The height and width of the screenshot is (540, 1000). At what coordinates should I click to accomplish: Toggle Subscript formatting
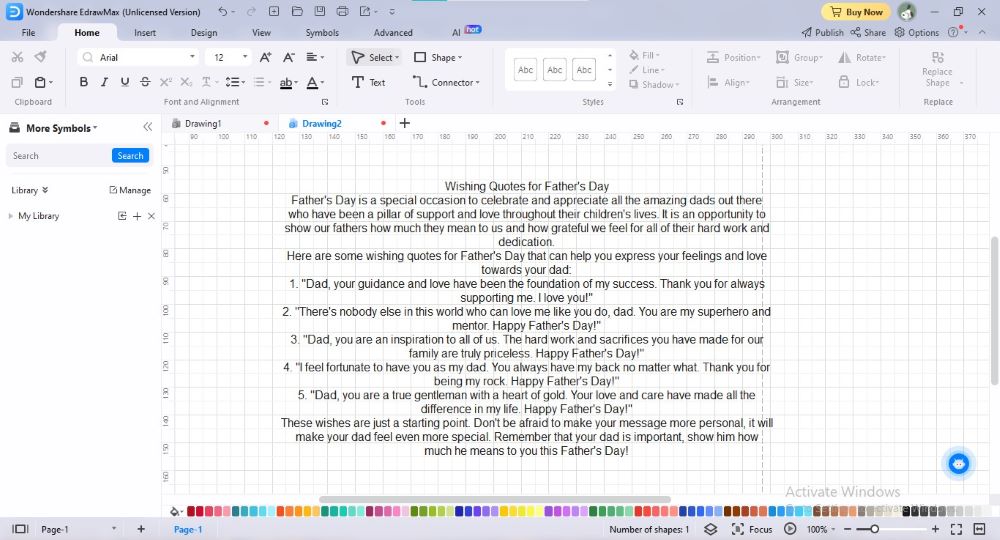186,82
